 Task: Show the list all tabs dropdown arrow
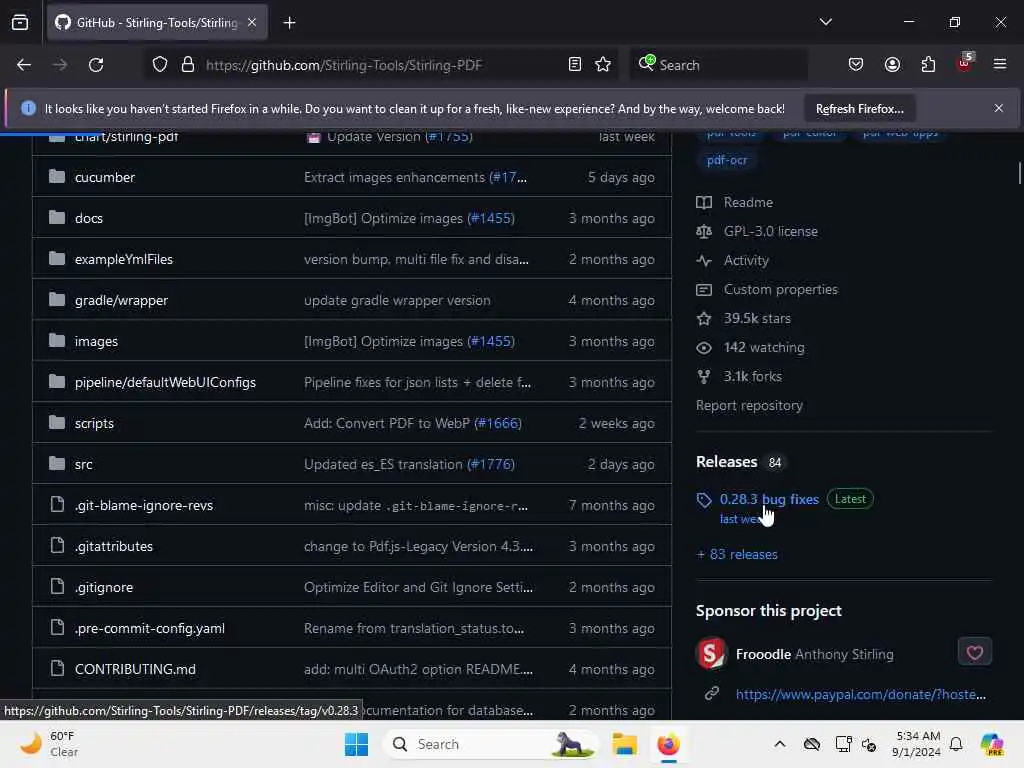825,22
